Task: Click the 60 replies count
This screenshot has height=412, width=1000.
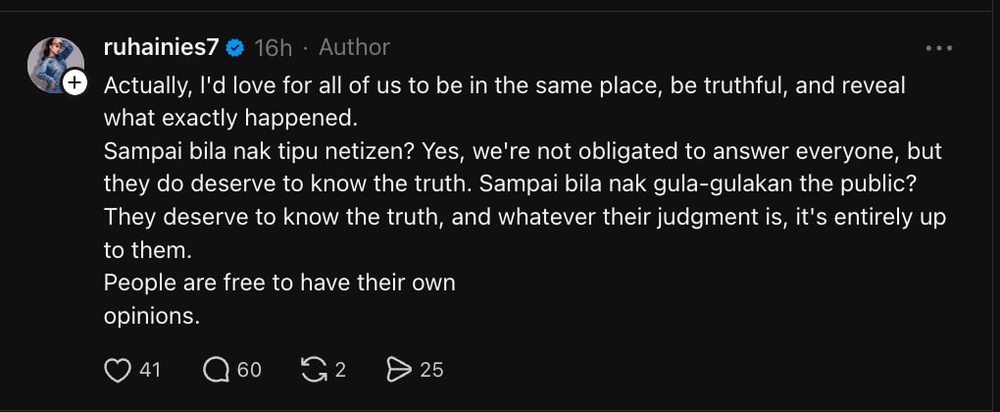Action: 250,370
